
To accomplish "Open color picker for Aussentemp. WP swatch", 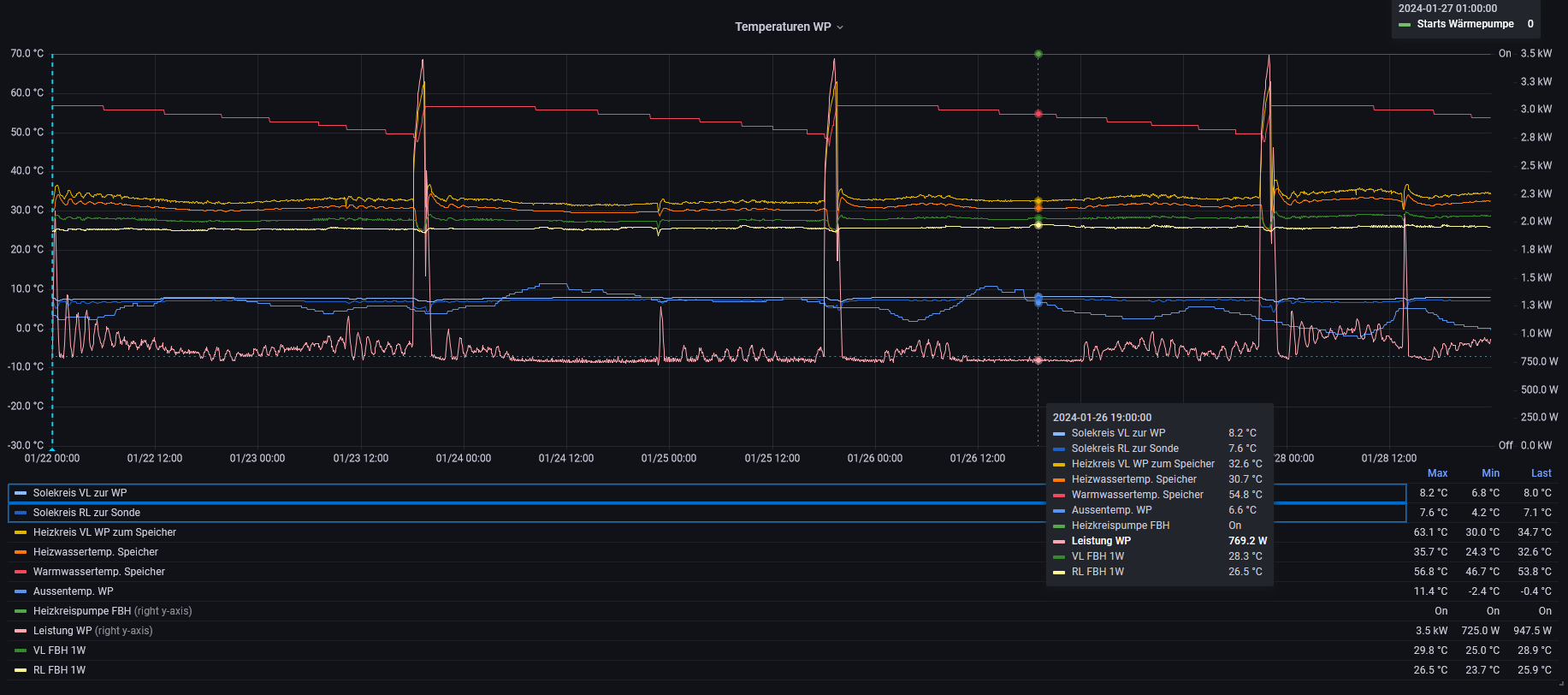I will [x=21, y=591].
